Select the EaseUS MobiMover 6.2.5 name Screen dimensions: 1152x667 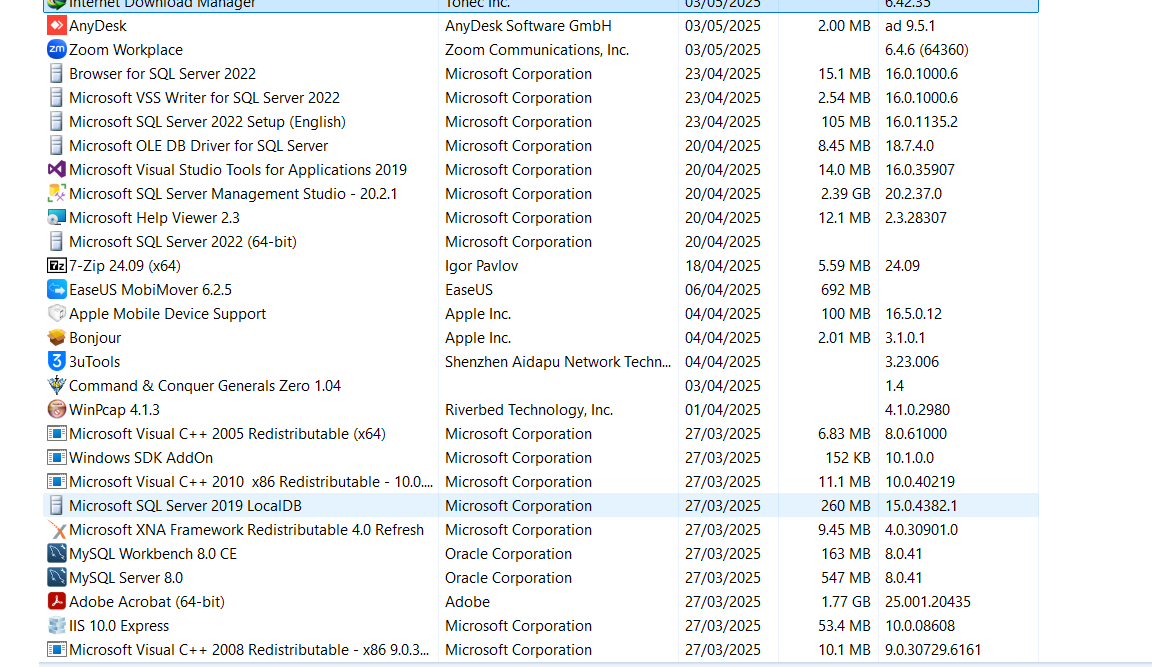(151, 289)
